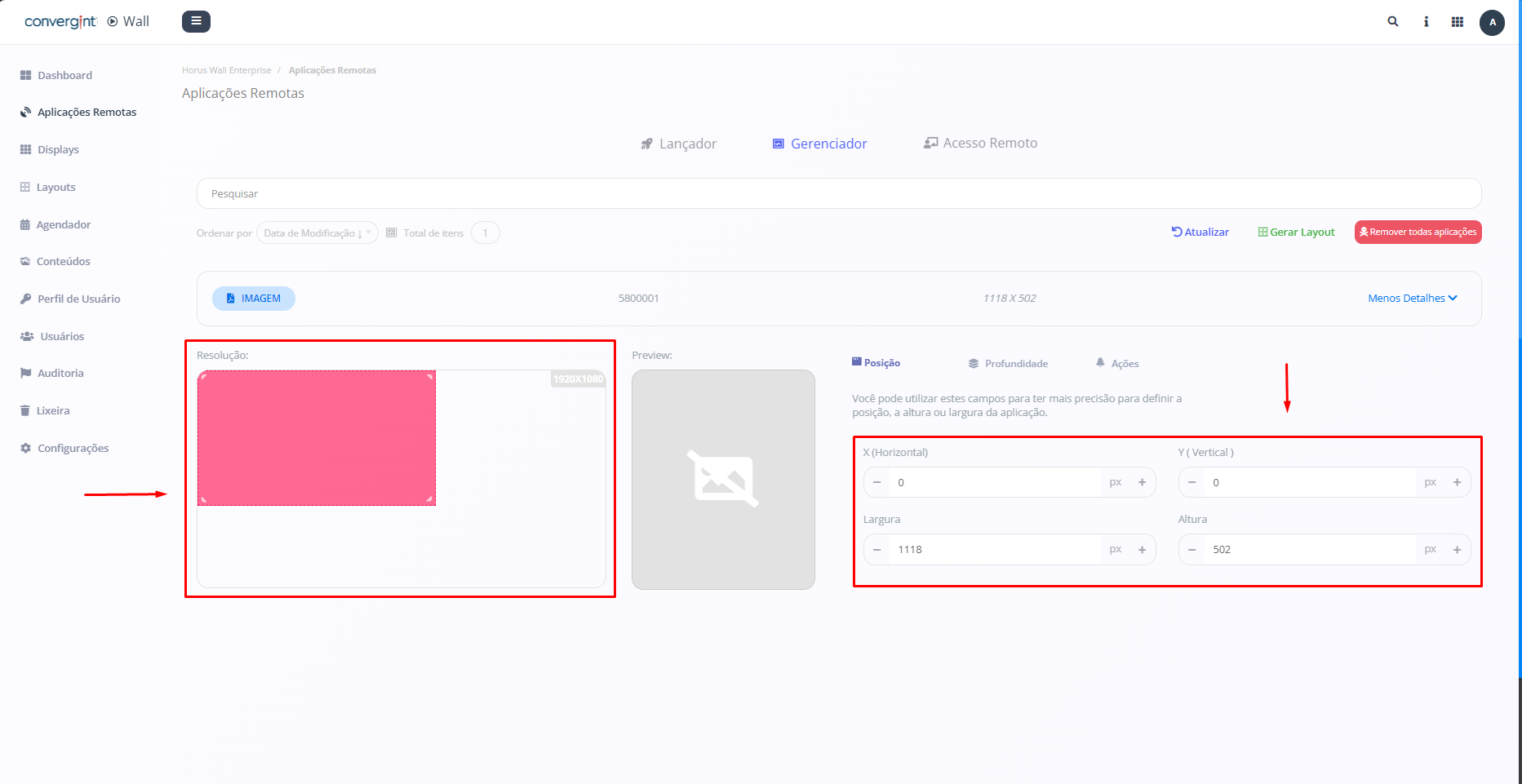The height and width of the screenshot is (784, 1522).
Task: Collapse details with Menos Detalhes
Action: pos(1412,298)
